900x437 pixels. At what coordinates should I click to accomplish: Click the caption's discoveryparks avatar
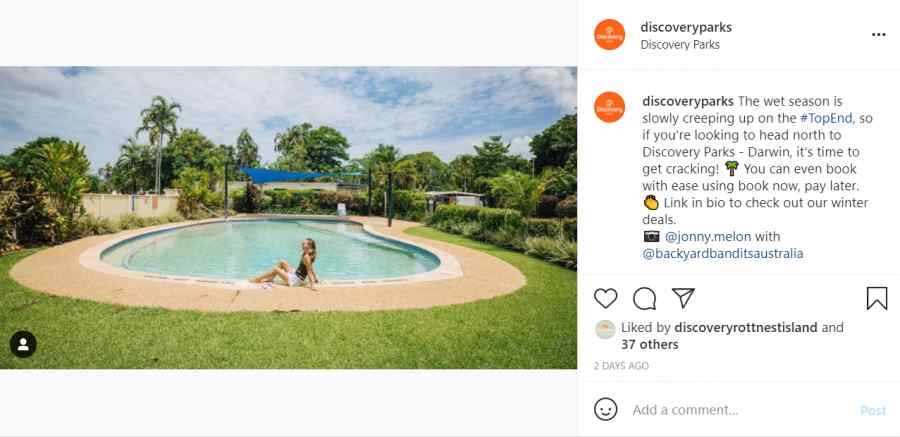[610, 107]
